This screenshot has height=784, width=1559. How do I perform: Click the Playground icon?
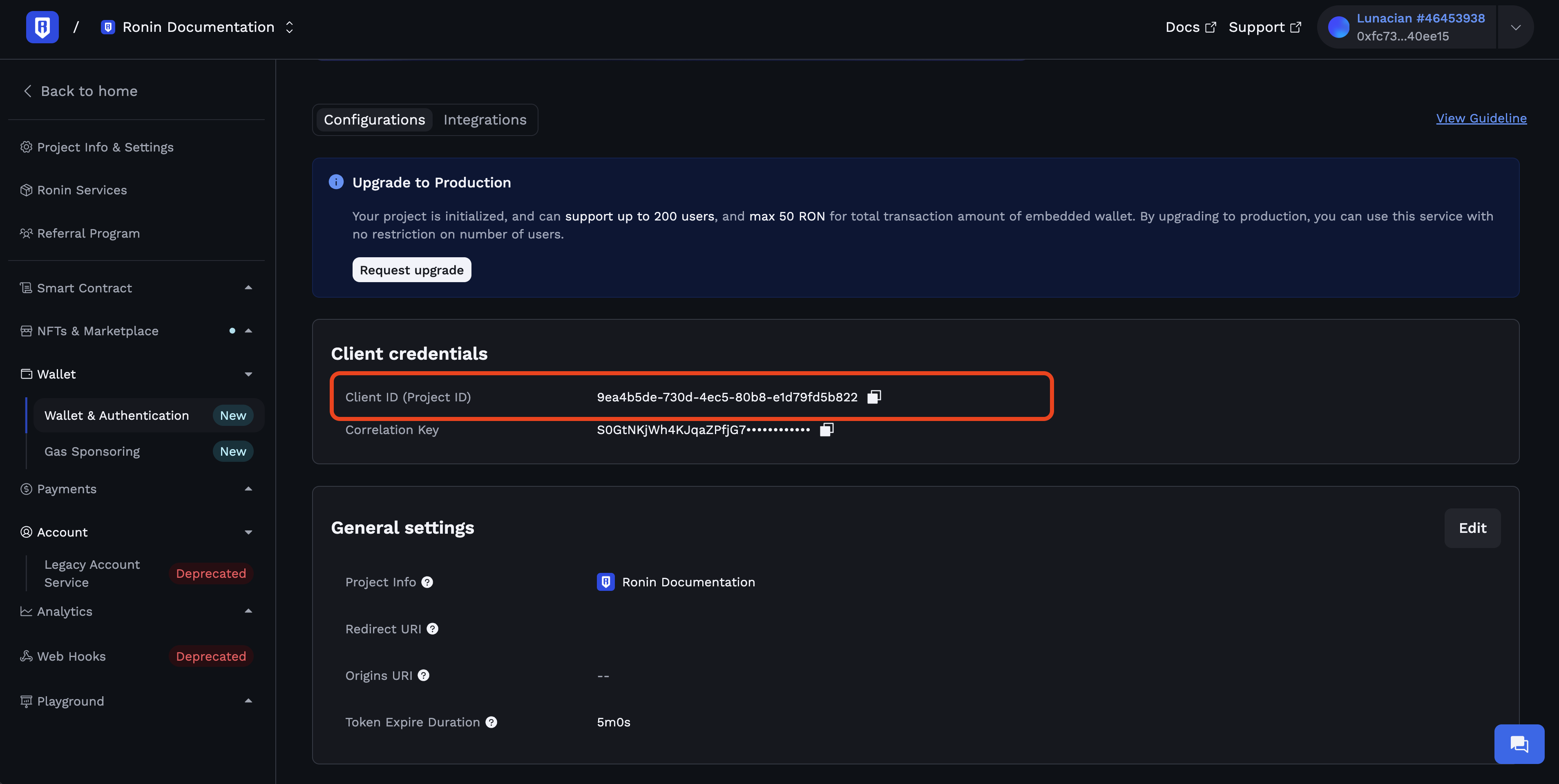point(26,701)
